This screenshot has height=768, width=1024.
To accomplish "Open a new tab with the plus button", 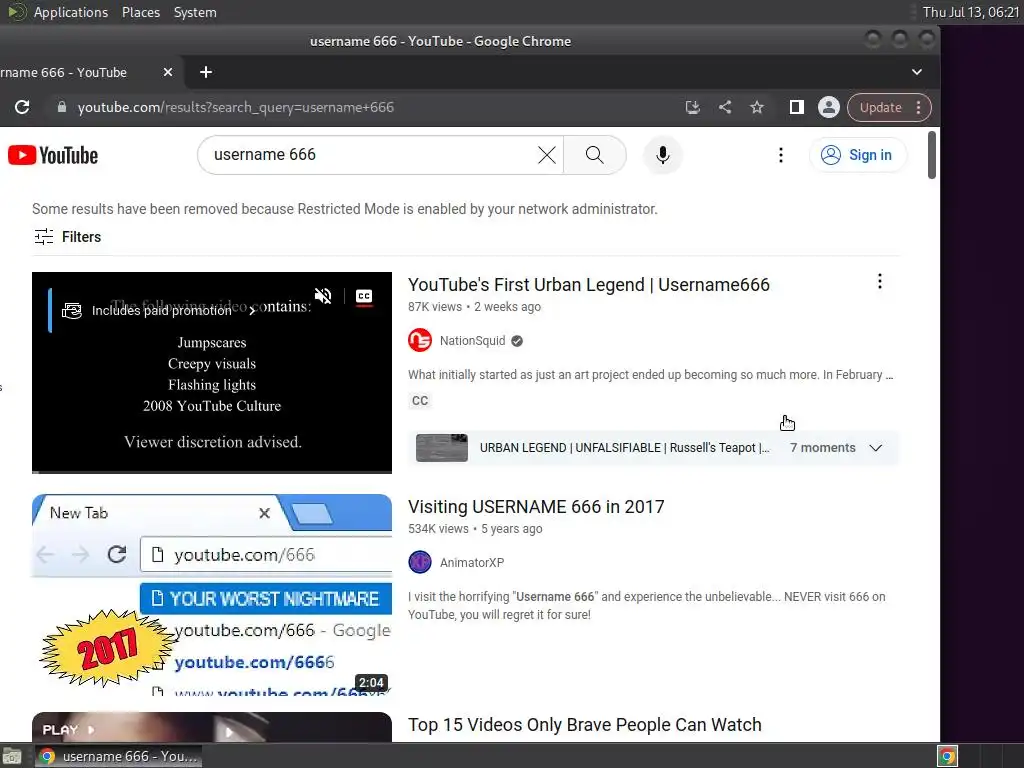I will (x=206, y=72).
